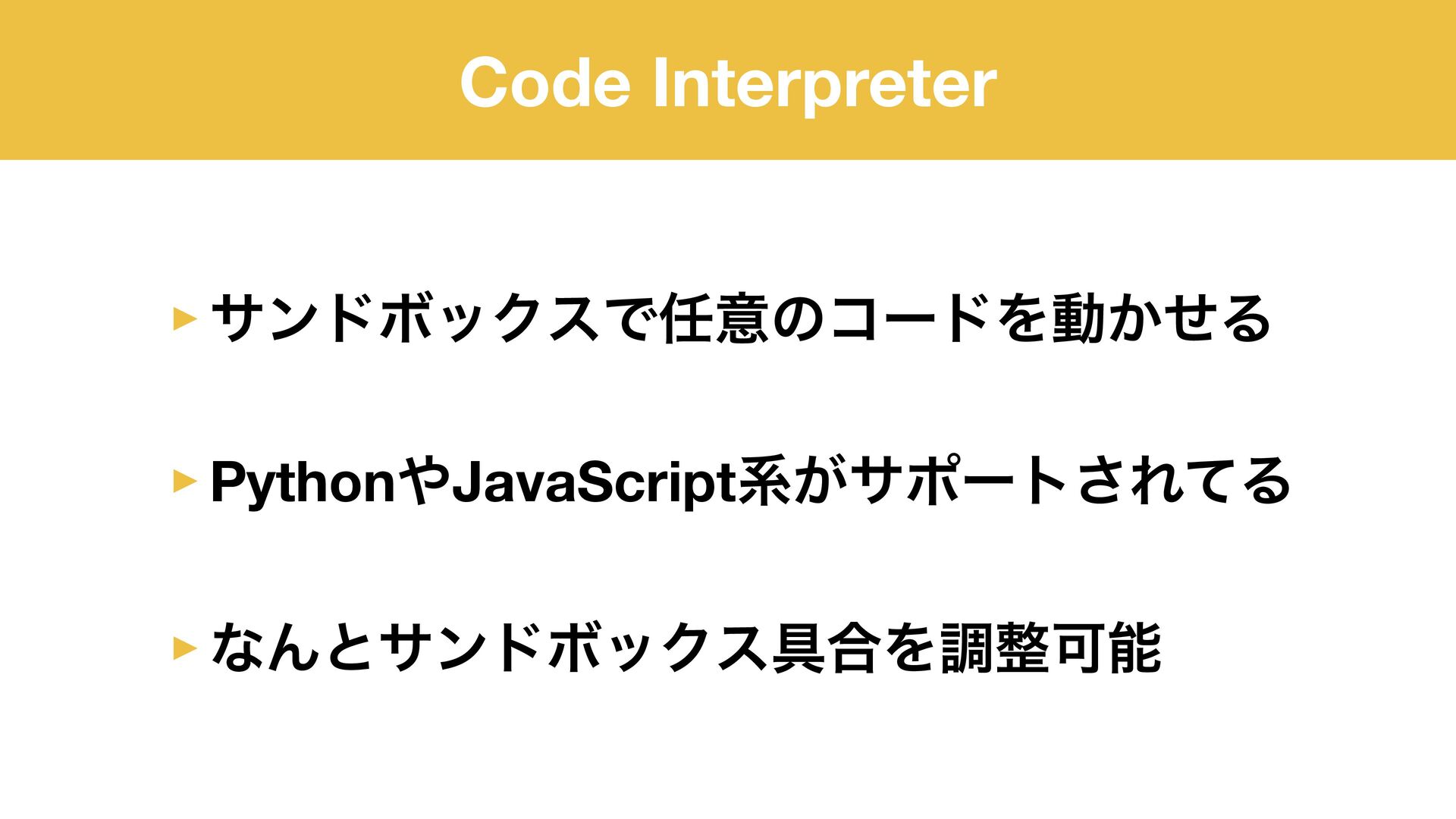Viewport: 1456px width, 819px height.
Task: Click the word 'Code' in the title
Action: [x=545, y=82]
